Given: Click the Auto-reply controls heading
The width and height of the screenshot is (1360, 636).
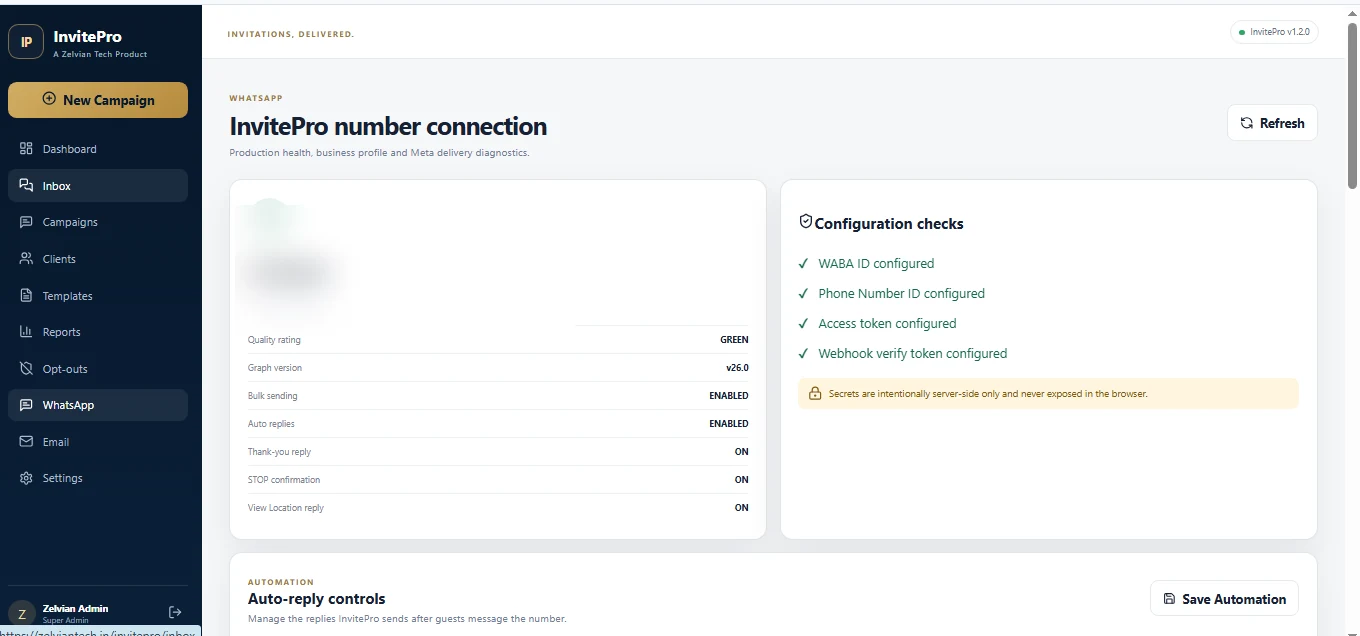Looking at the screenshot, I should pyautogui.click(x=316, y=599).
